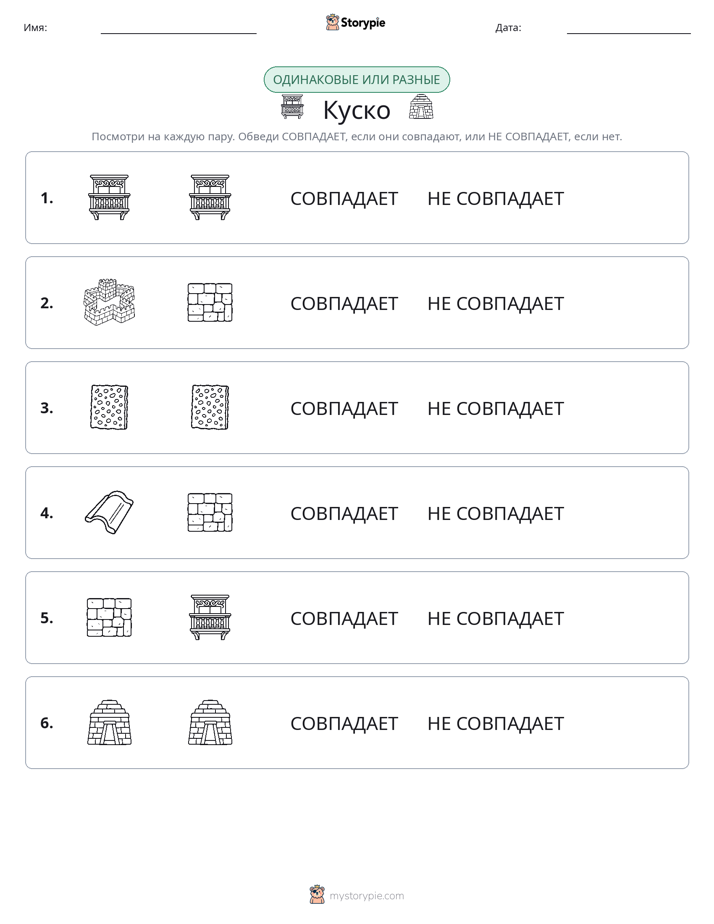The width and height of the screenshot is (714, 924).
Task: Click the ОДИНАКОВЫЕ ИЛИ РАЗНЫЕ badge
Action: tap(356, 80)
